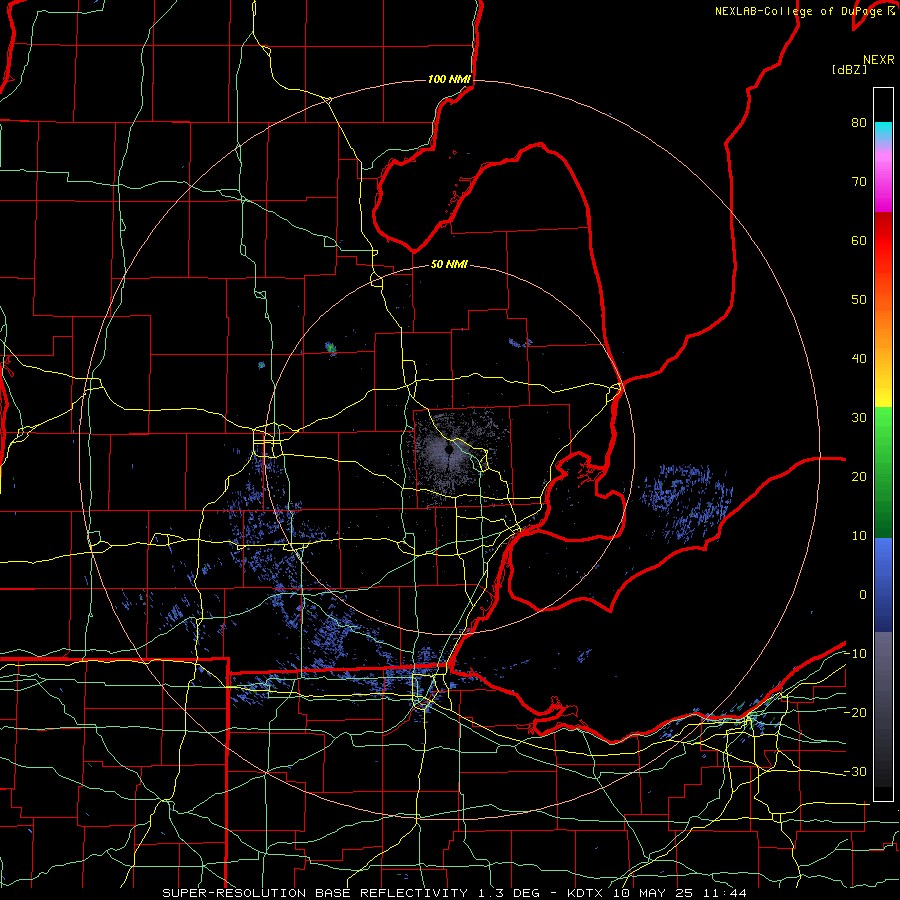Click the 60 dBZ scale value
900x900 pixels.
coord(859,240)
